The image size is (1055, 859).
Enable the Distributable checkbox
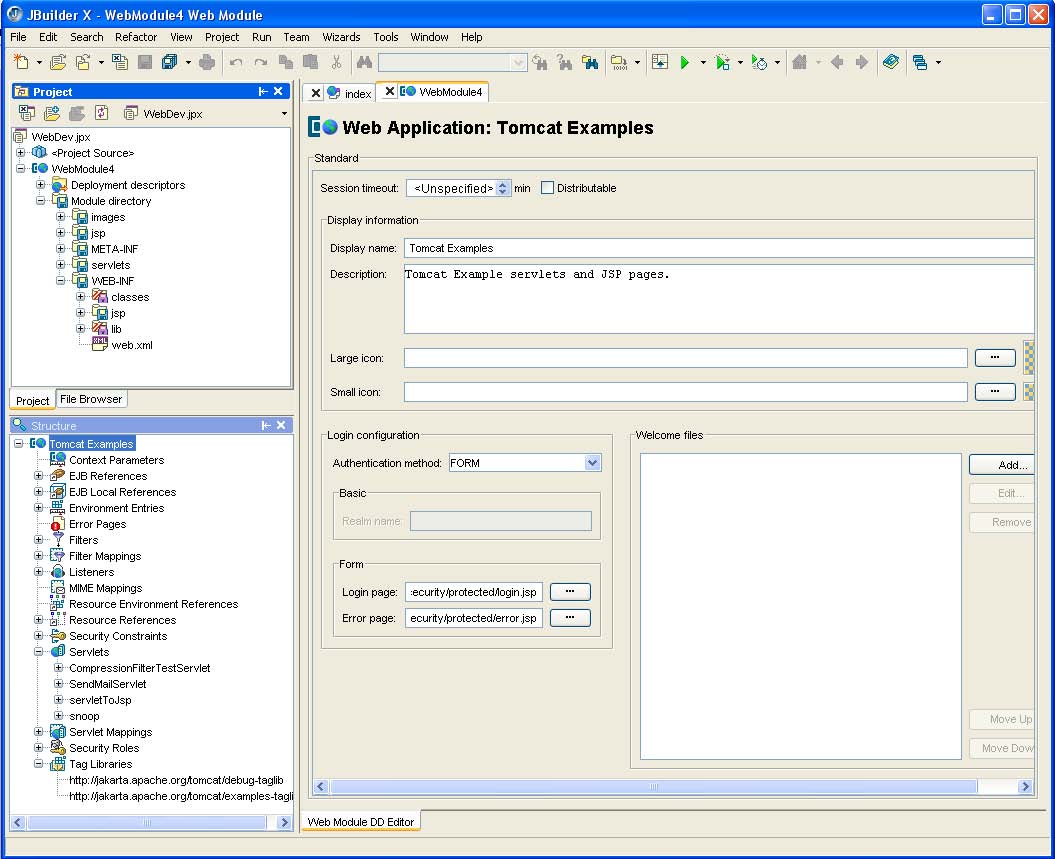[x=547, y=188]
